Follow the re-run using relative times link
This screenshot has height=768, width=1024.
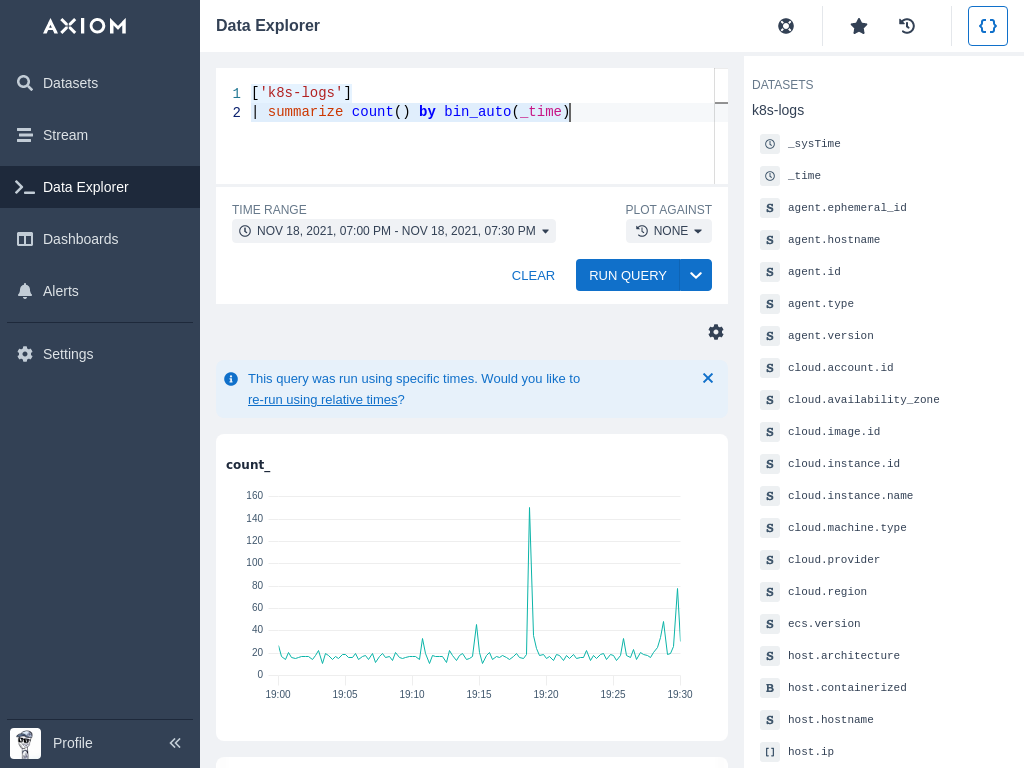tap(322, 399)
